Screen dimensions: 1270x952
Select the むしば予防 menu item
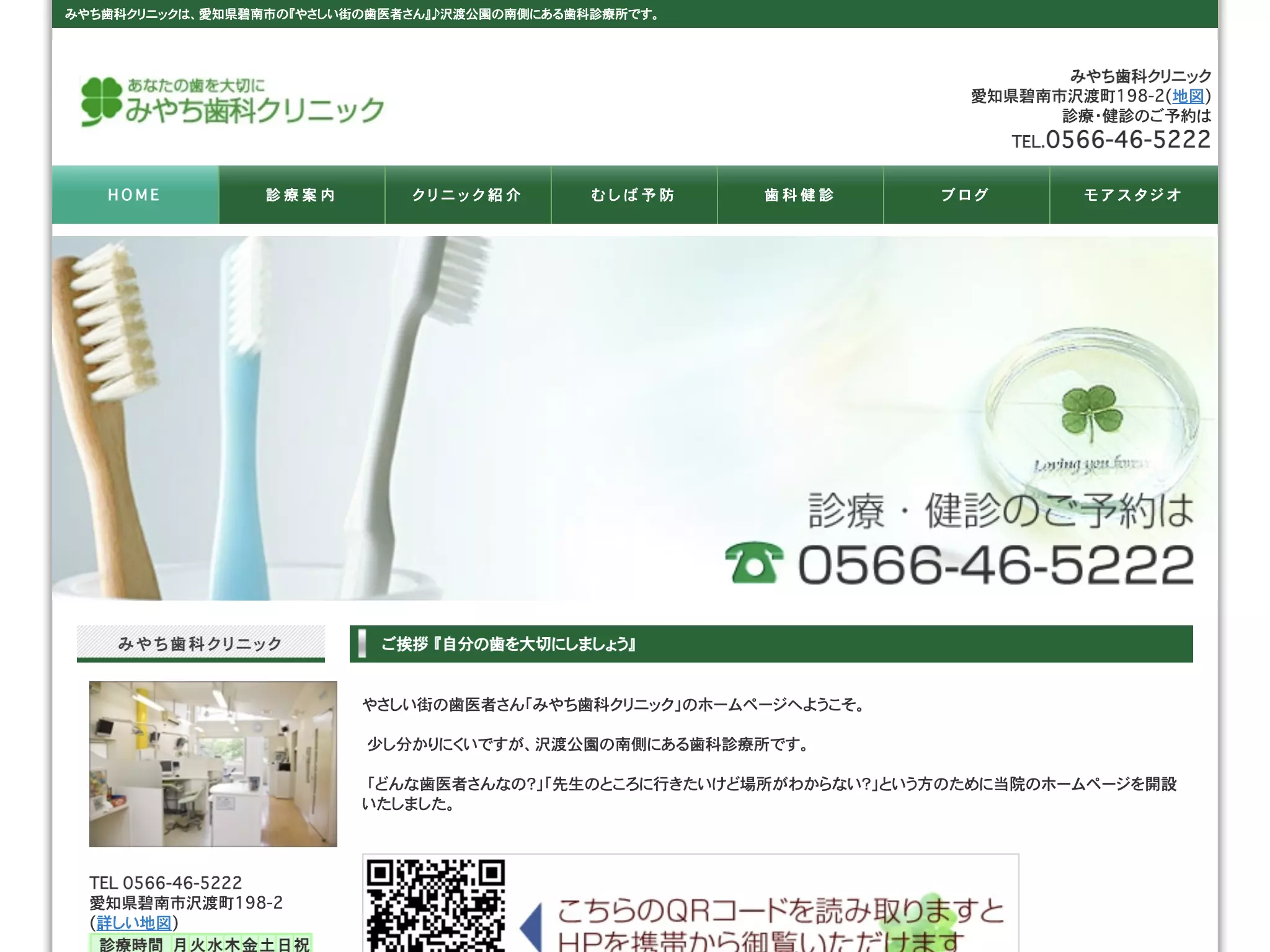point(634,195)
